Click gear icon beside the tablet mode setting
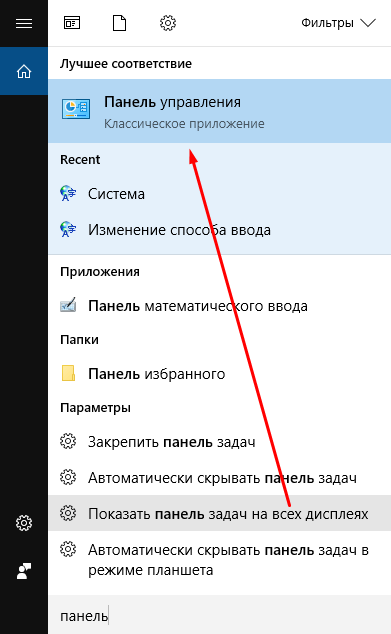The image size is (391, 634). click(x=68, y=549)
